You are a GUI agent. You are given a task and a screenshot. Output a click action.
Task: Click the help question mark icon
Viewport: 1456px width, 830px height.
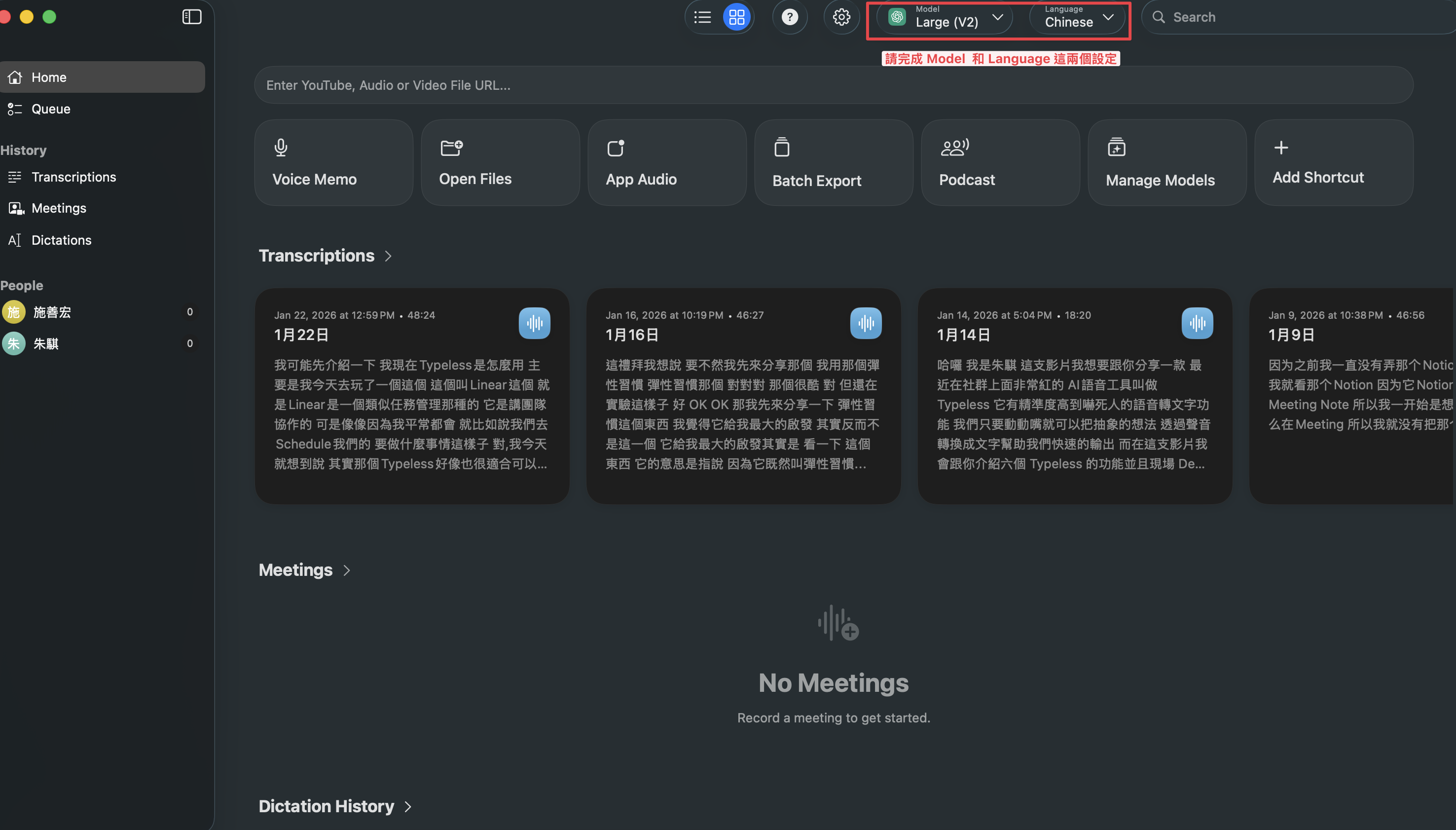click(789, 17)
